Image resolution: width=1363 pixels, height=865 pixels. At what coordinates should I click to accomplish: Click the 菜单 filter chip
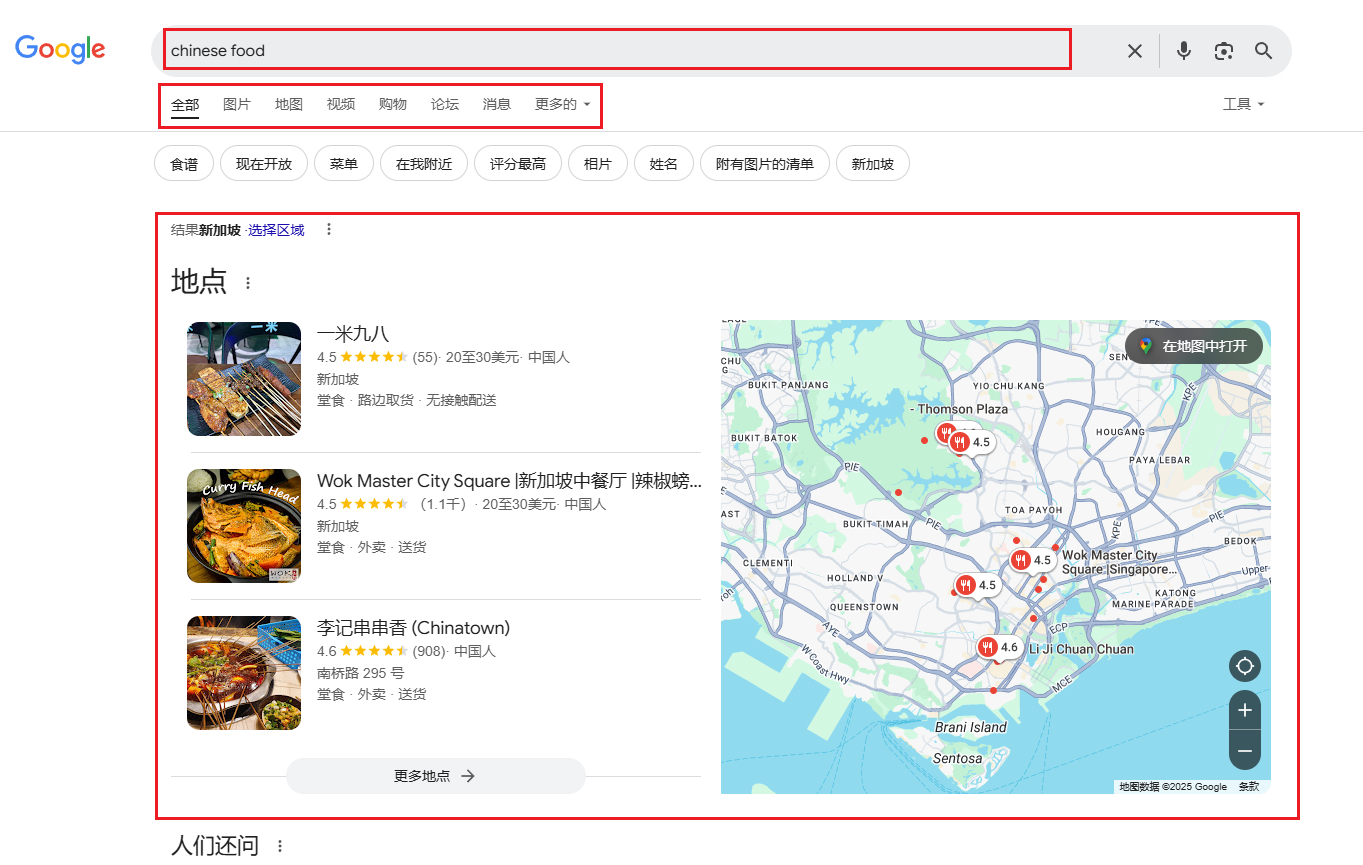(x=344, y=164)
